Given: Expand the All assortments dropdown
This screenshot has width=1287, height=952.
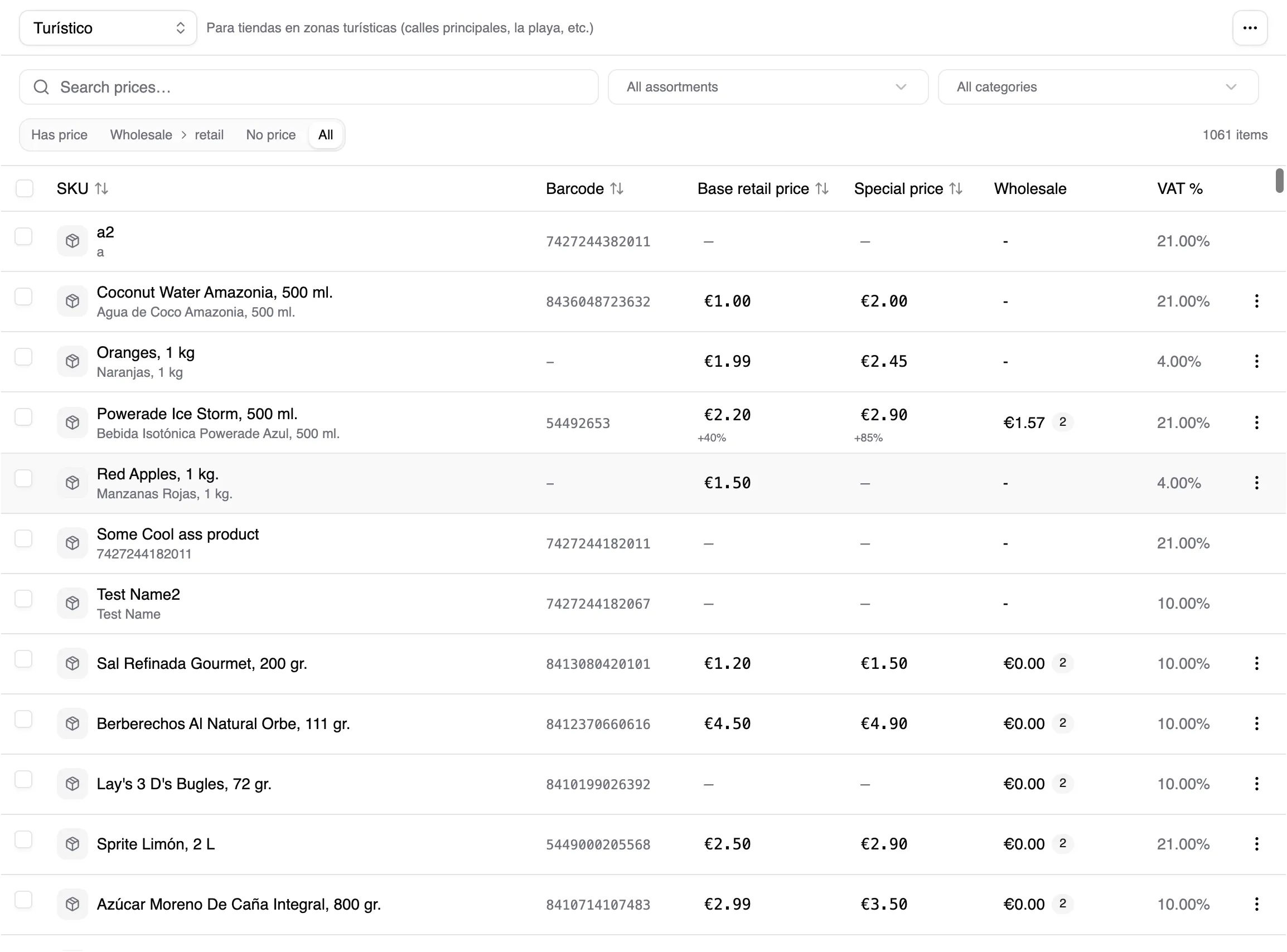Looking at the screenshot, I should pyautogui.click(x=768, y=87).
